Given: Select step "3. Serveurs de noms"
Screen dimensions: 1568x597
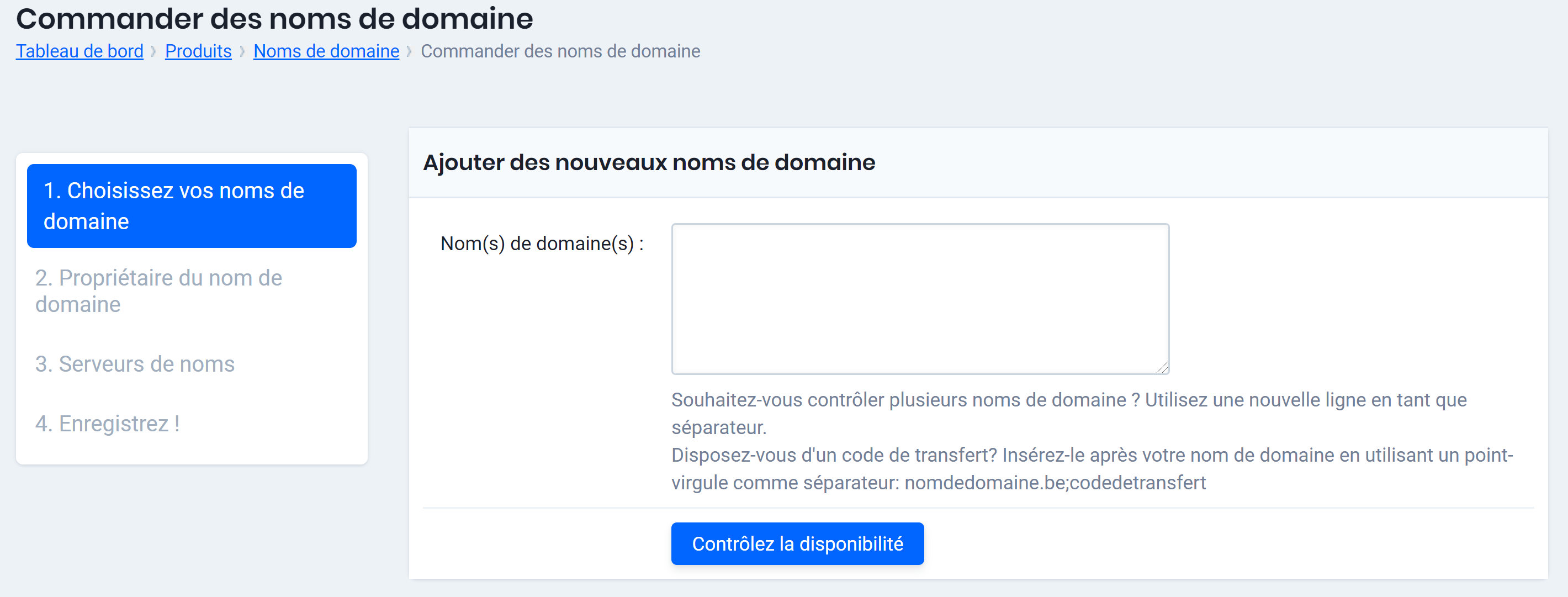Looking at the screenshot, I should pyautogui.click(x=134, y=364).
